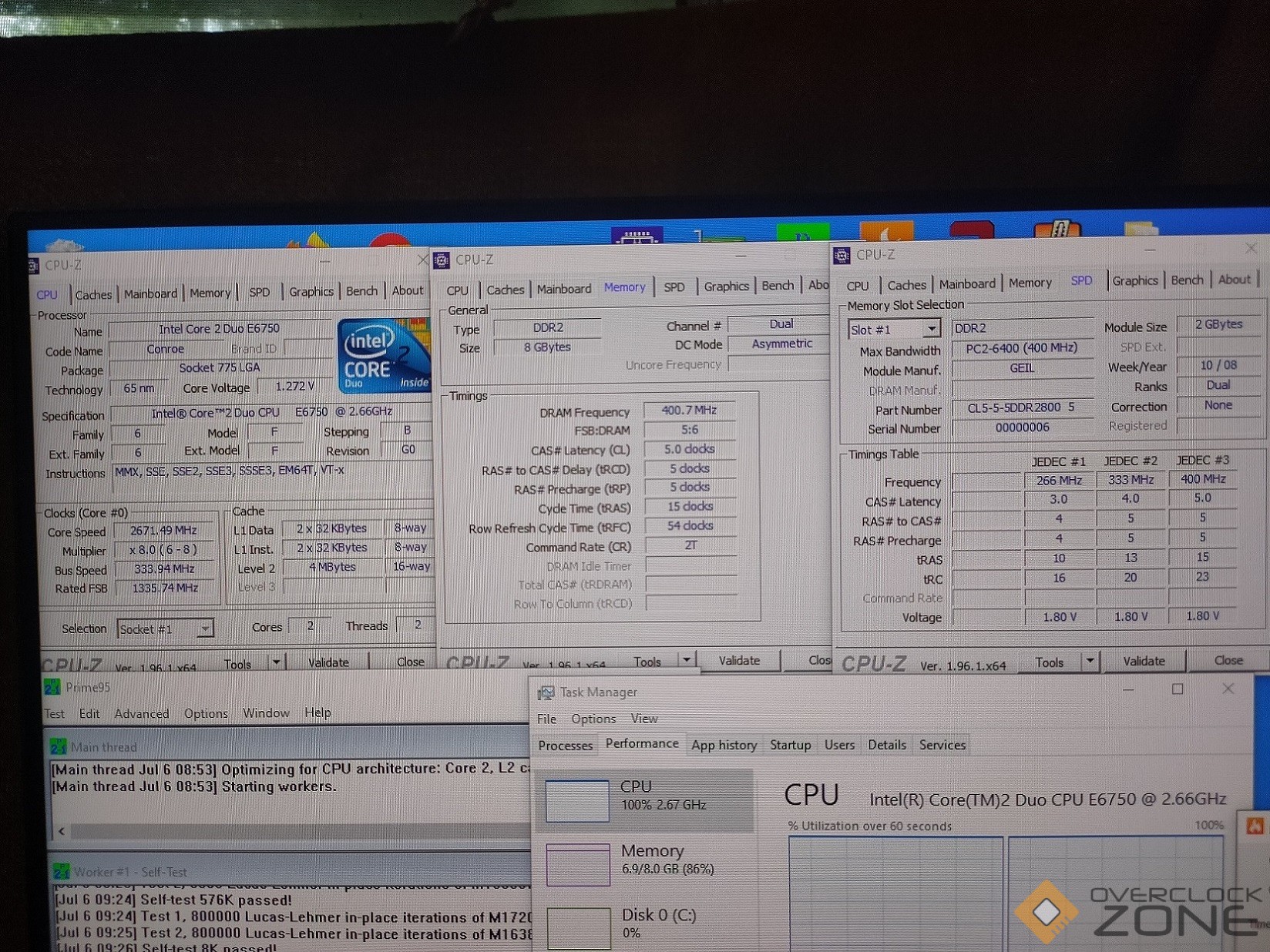Expand the Tools dropdown arrow in the SPD window

[x=1090, y=661]
